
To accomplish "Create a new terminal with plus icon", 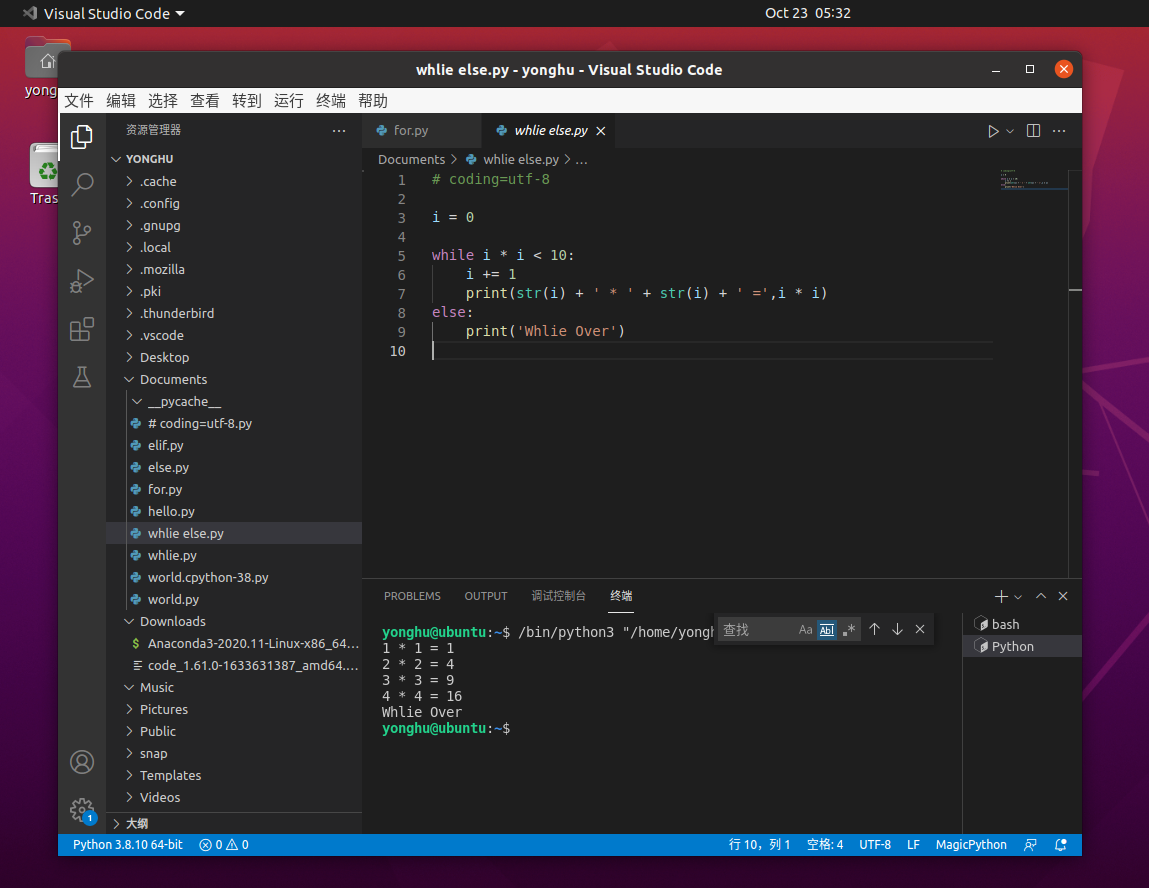I will tap(1001, 596).
